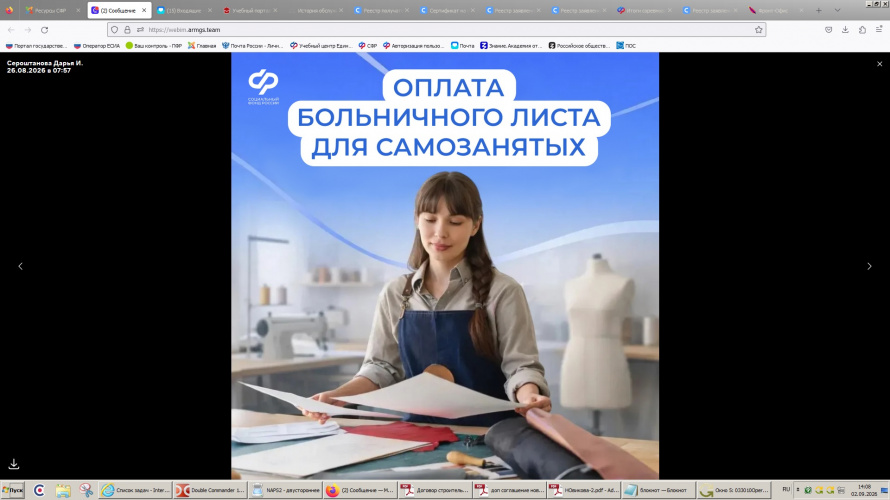Switch to the NAPS2 taskbar window
This screenshot has height=500, width=890.
285,490
